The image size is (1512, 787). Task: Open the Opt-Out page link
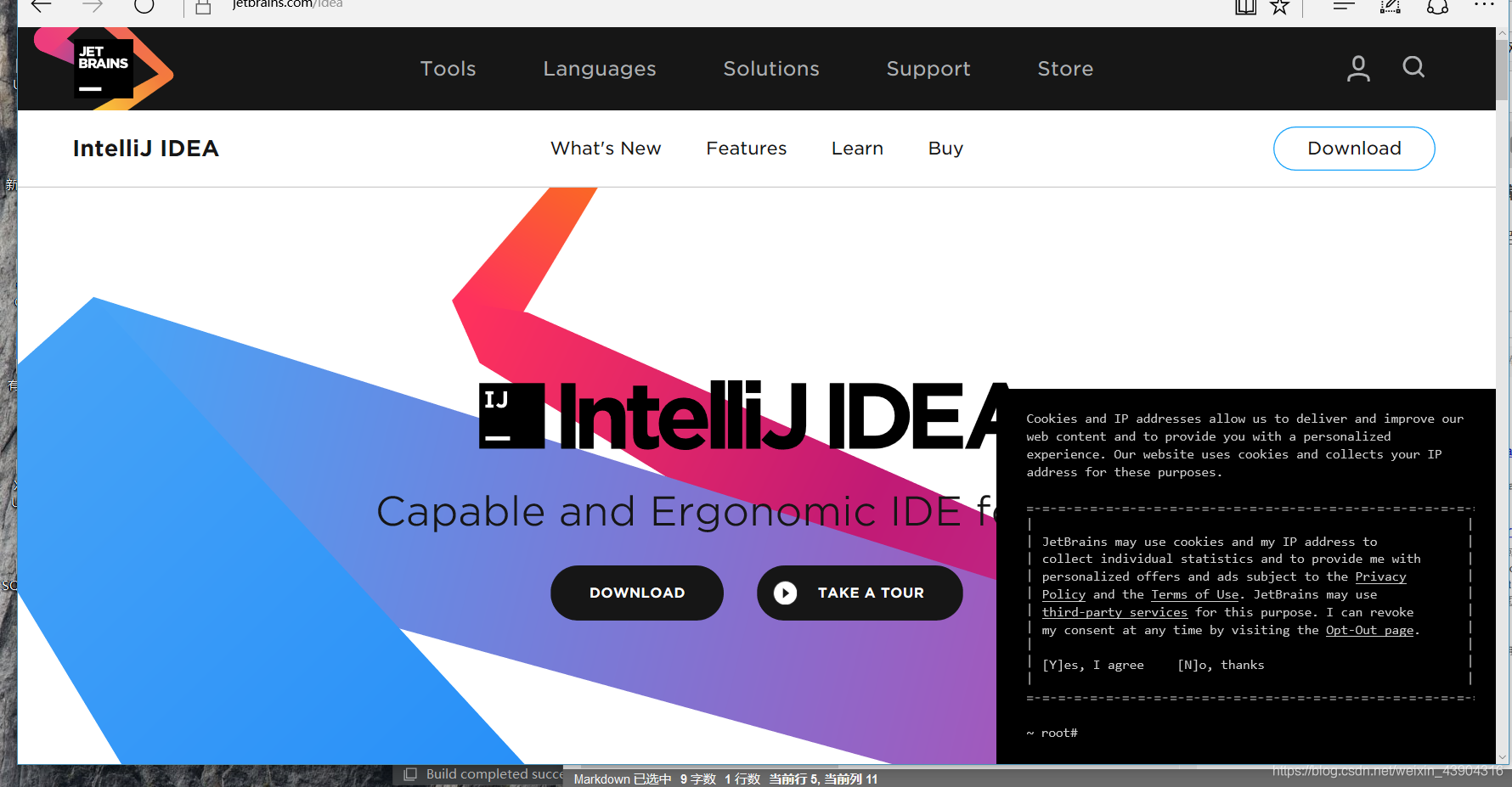click(x=1369, y=631)
